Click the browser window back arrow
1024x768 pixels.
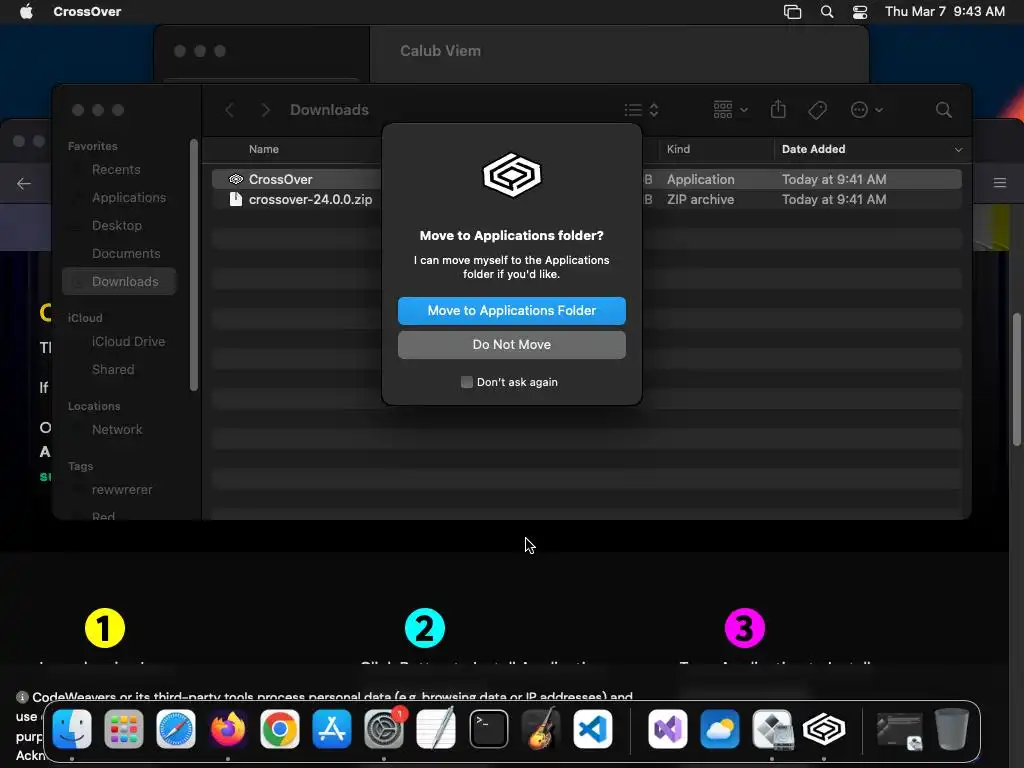[x=24, y=184]
